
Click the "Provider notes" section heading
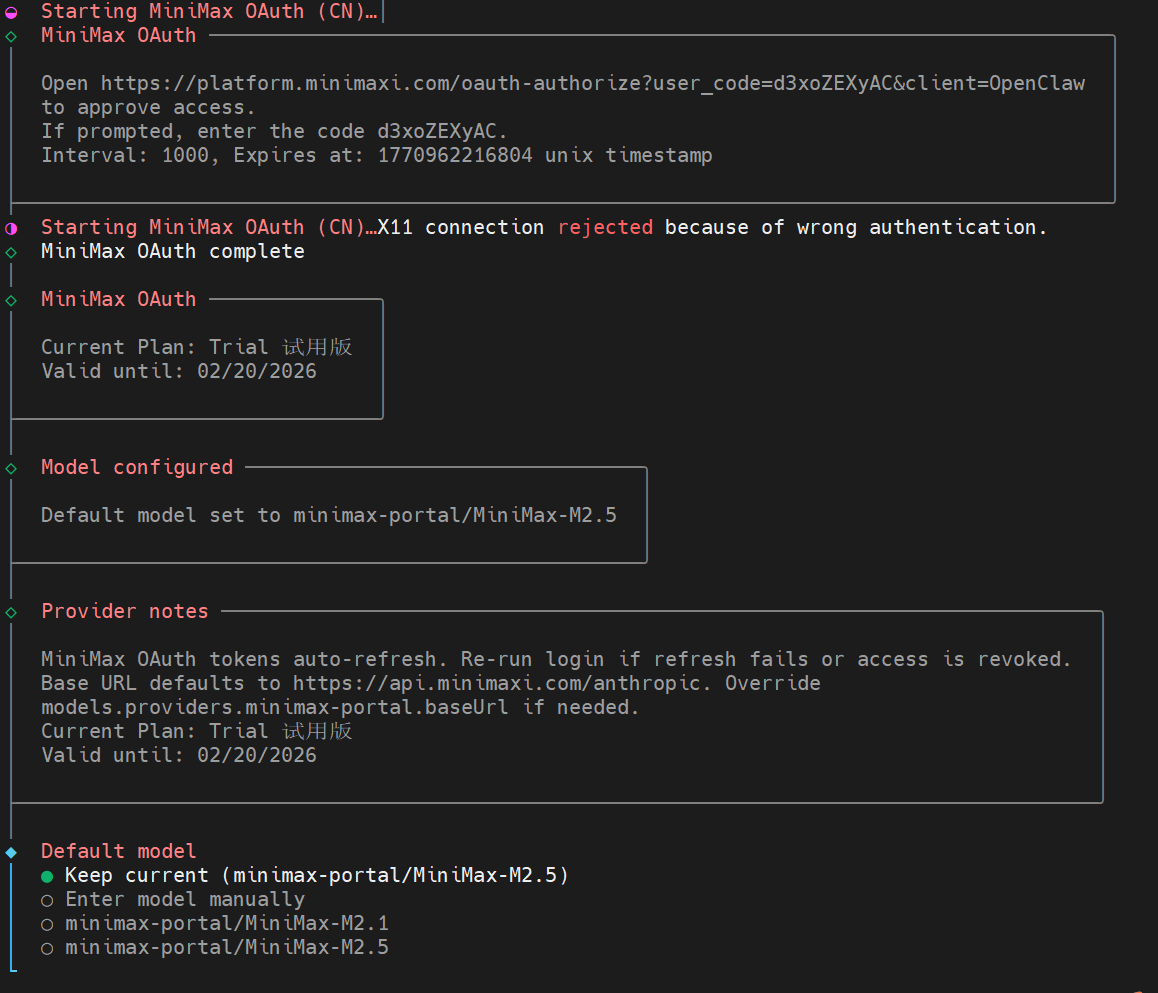[x=125, y=611]
